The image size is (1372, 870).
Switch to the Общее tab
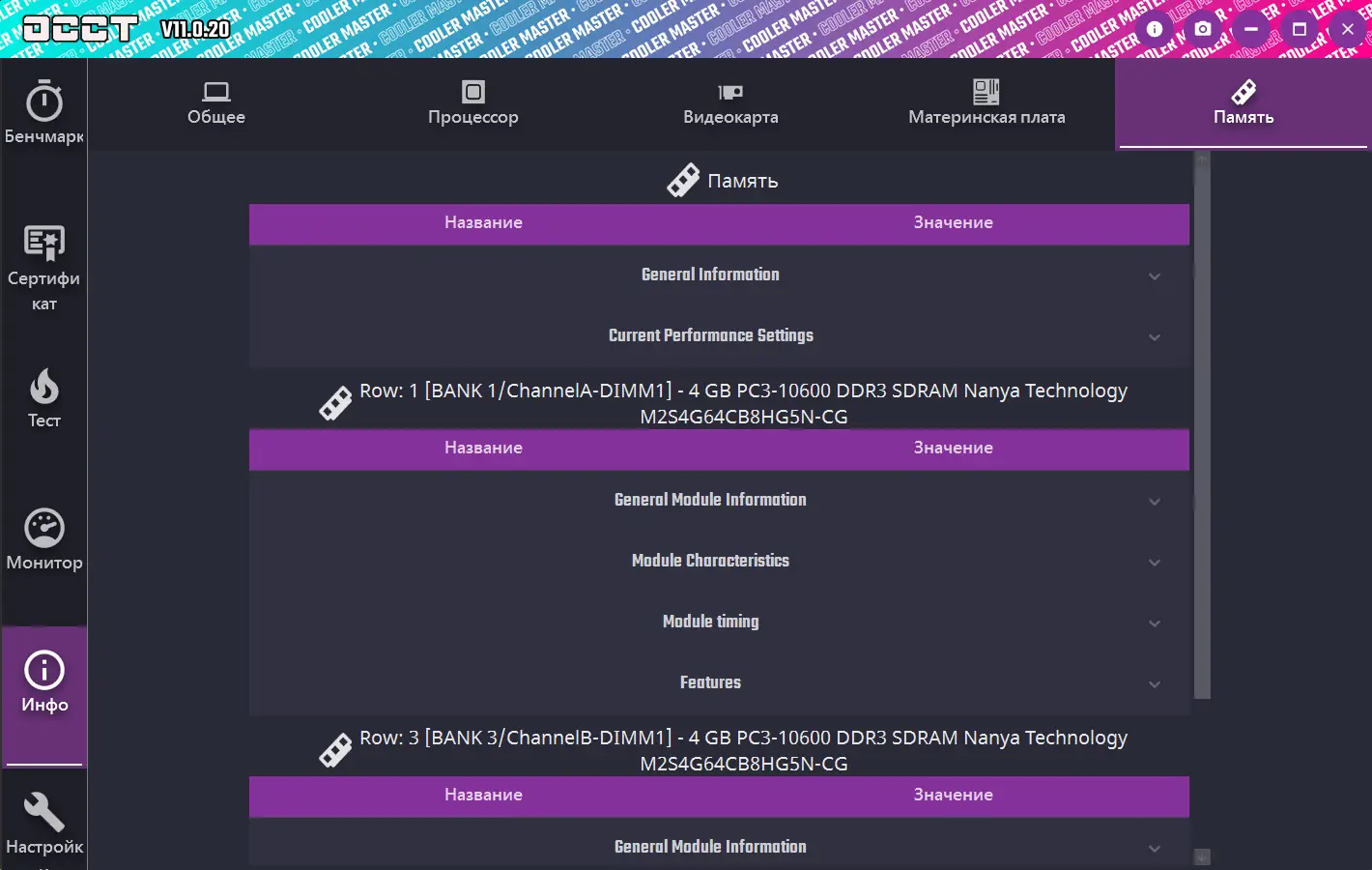[216, 104]
